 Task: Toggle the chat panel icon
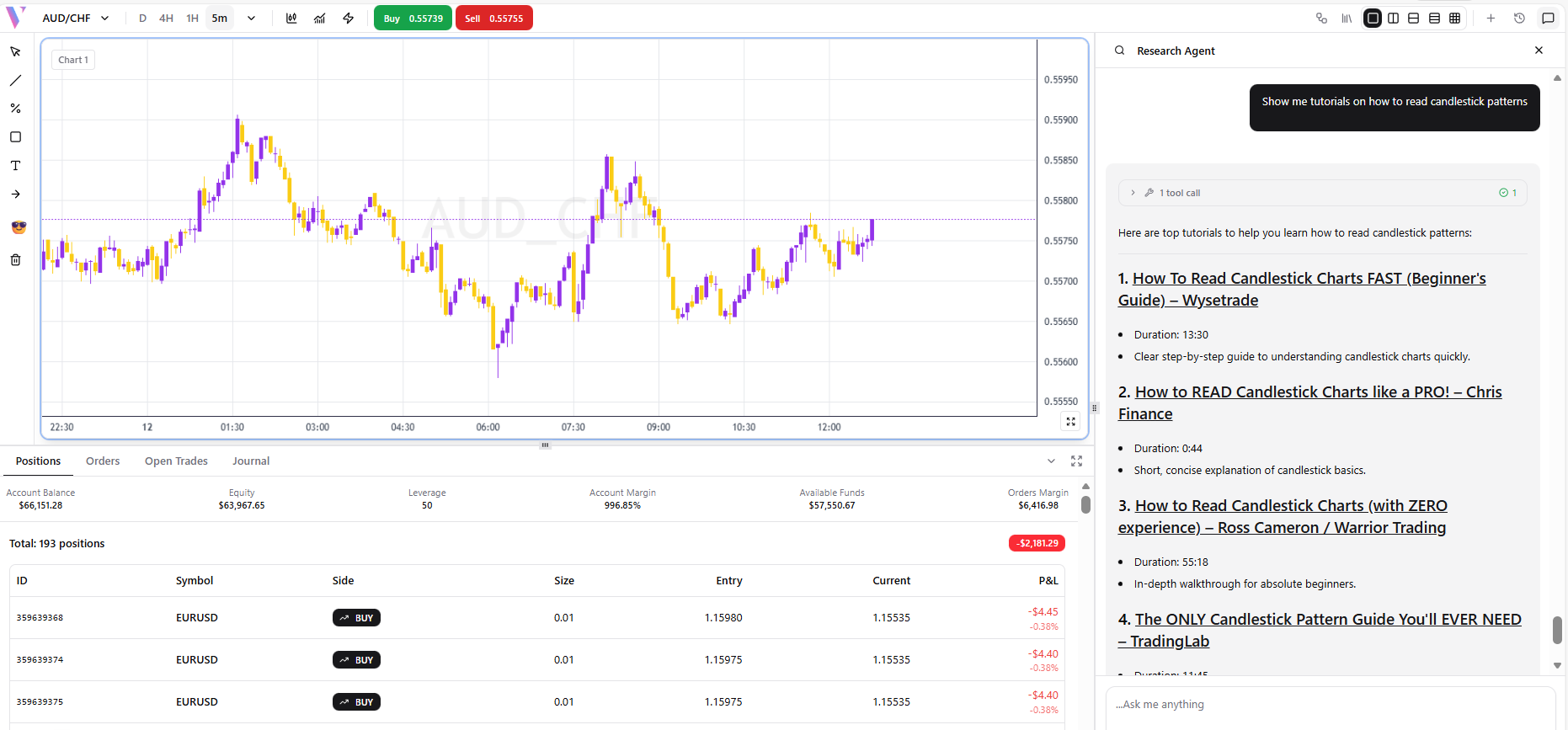click(1548, 19)
